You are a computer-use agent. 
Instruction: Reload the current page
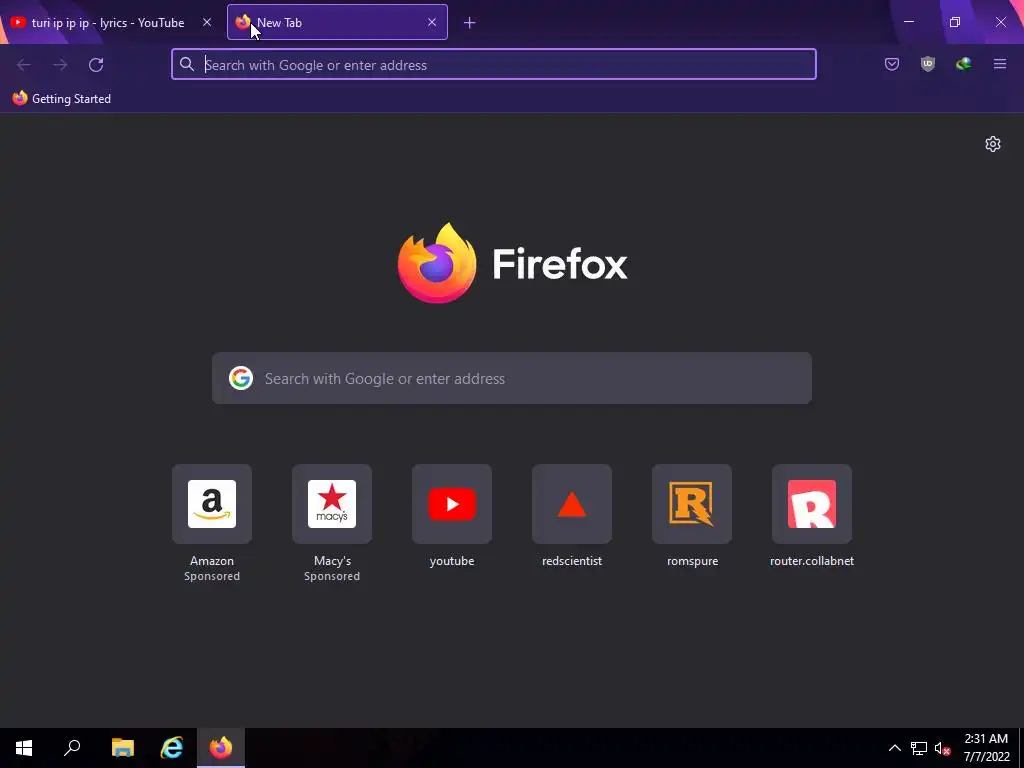point(96,65)
